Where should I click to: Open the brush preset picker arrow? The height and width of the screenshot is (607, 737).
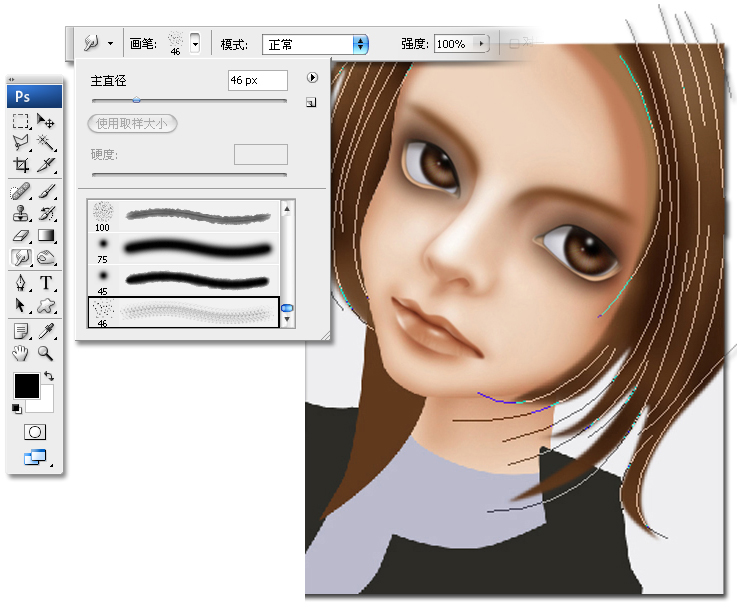pyautogui.click(x=195, y=44)
